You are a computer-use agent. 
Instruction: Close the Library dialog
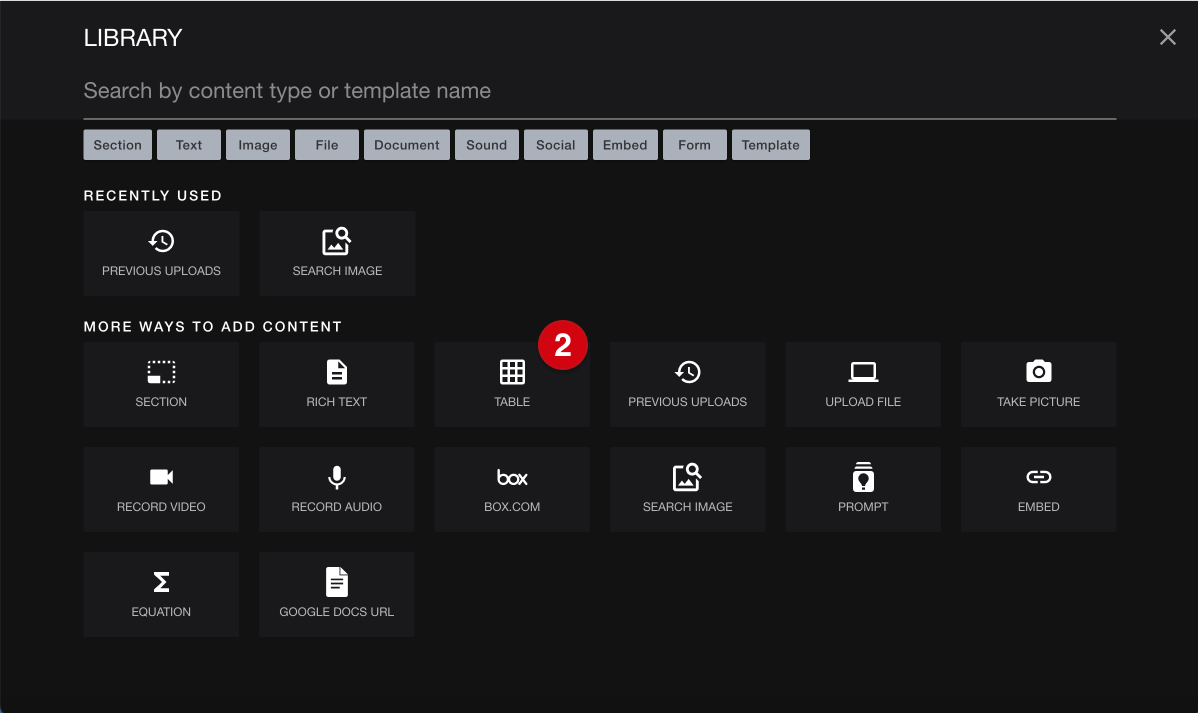1167,37
